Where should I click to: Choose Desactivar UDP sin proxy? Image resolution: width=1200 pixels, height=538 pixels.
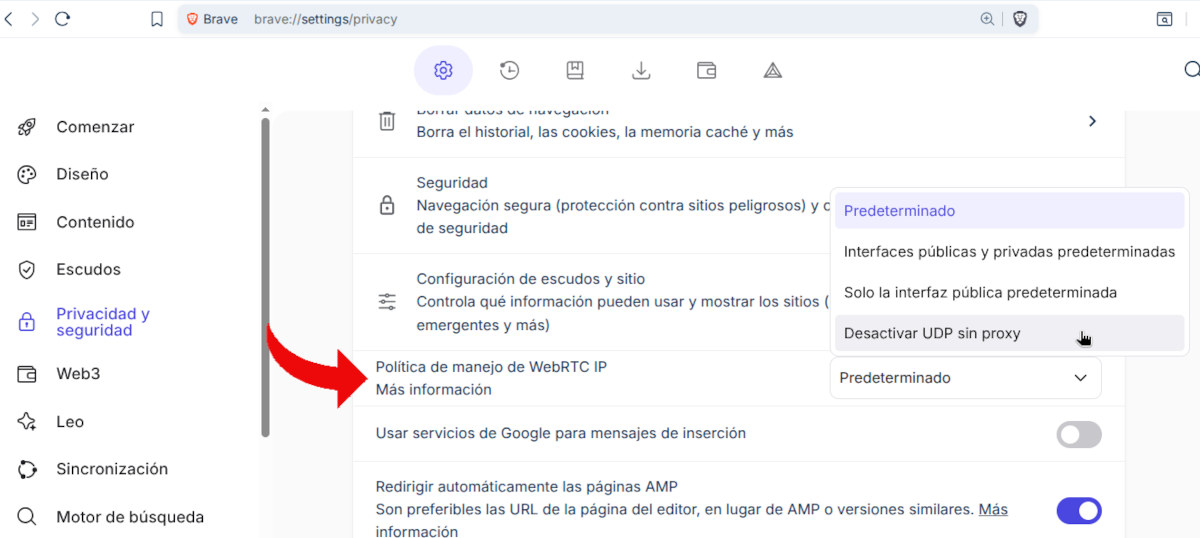(1009, 333)
